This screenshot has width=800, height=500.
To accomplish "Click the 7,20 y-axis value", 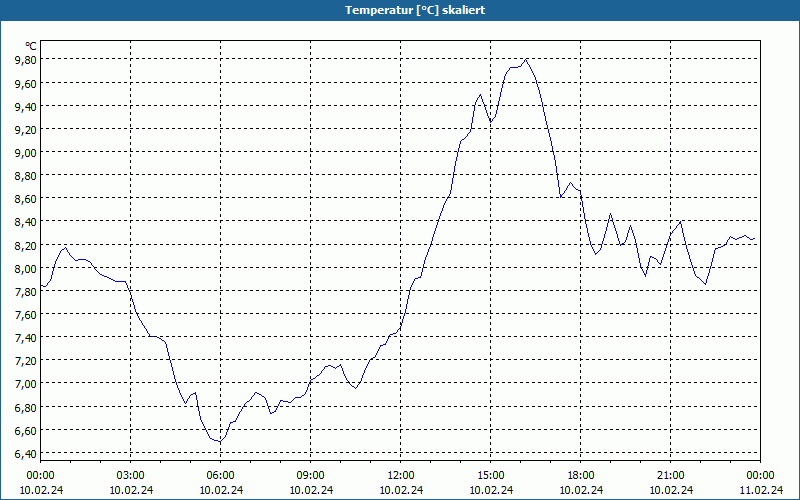I will 26,361.
